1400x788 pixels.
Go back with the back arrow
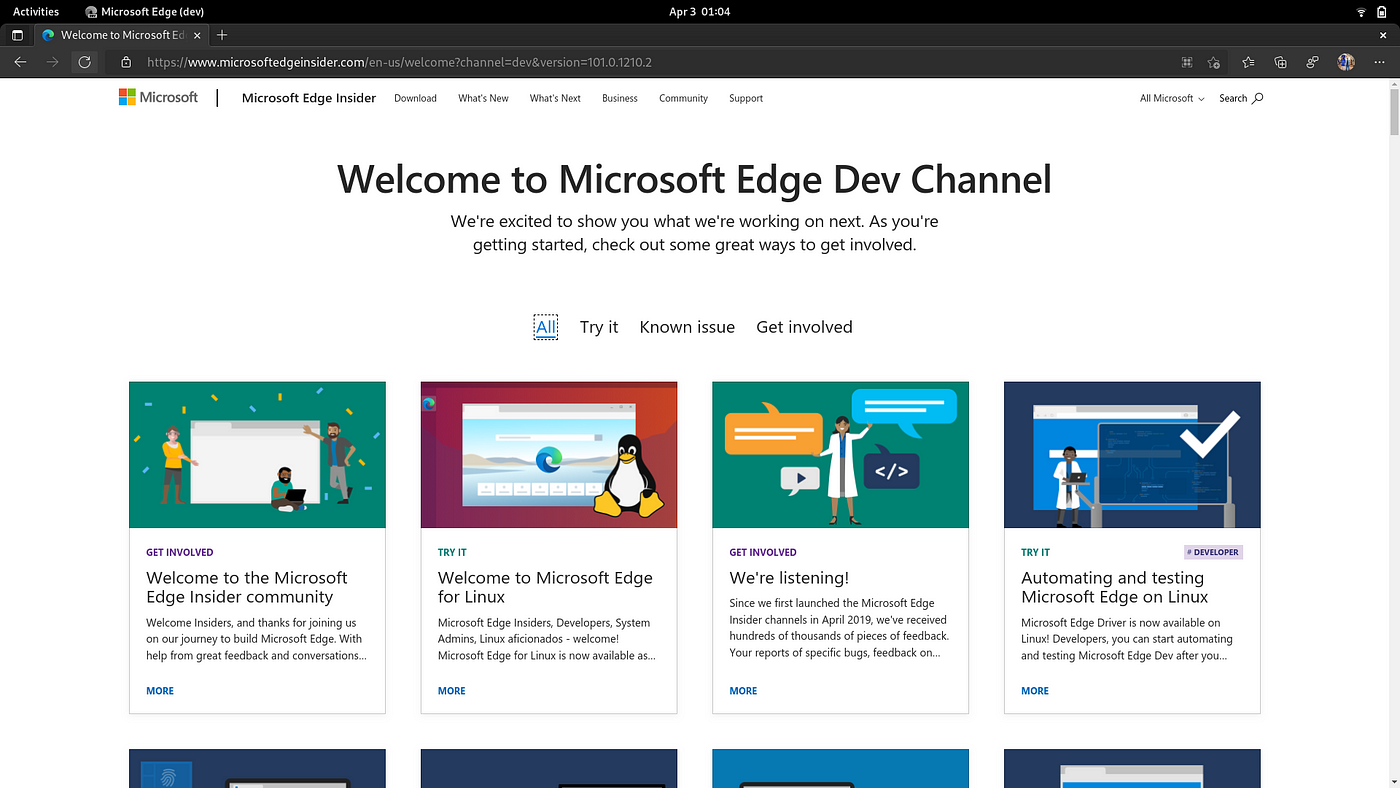click(20, 62)
